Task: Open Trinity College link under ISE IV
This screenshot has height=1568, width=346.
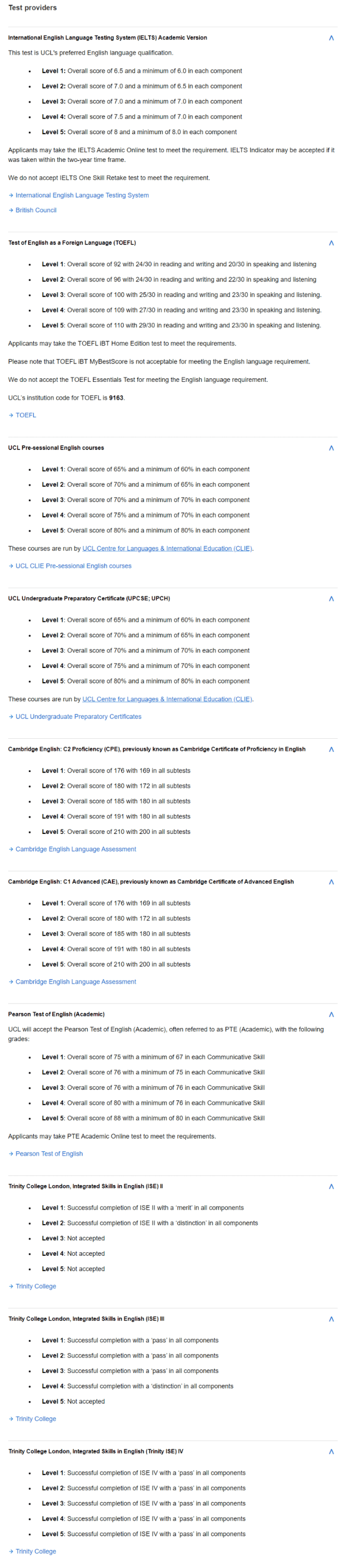Action: point(32,1551)
